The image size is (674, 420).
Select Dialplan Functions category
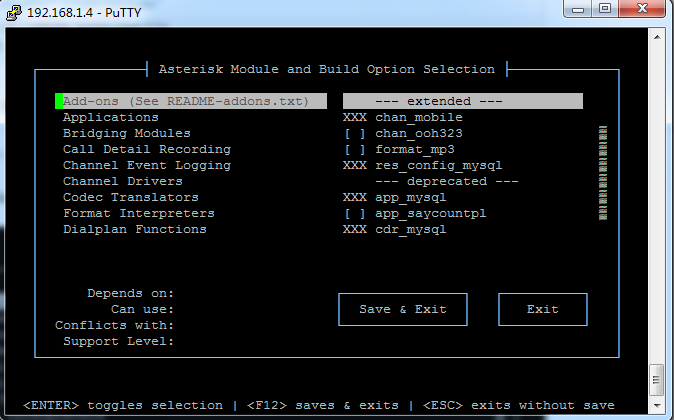click(135, 229)
